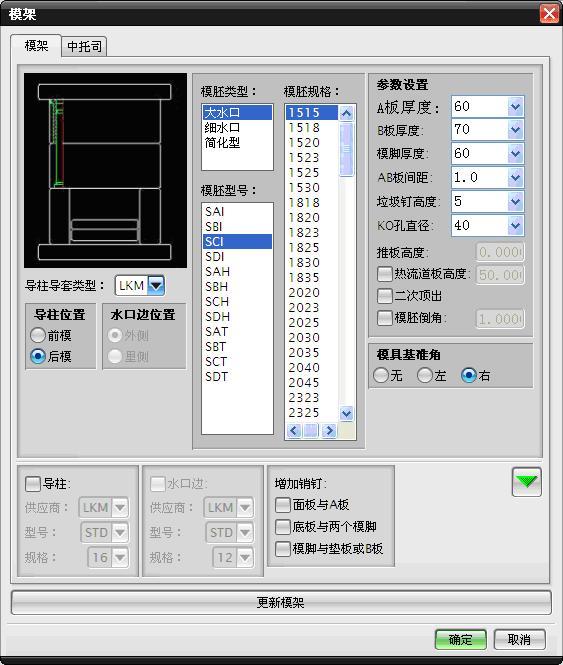The width and height of the screenshot is (563, 665).
Task: Select specification 2030
Action: [312, 338]
